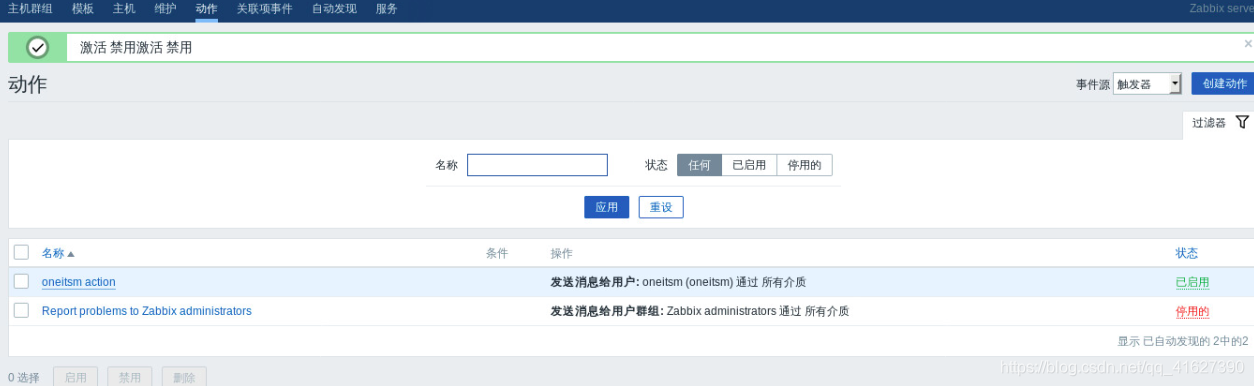Open the 服务 menu item
The image size is (1254, 386).
pos(386,9)
